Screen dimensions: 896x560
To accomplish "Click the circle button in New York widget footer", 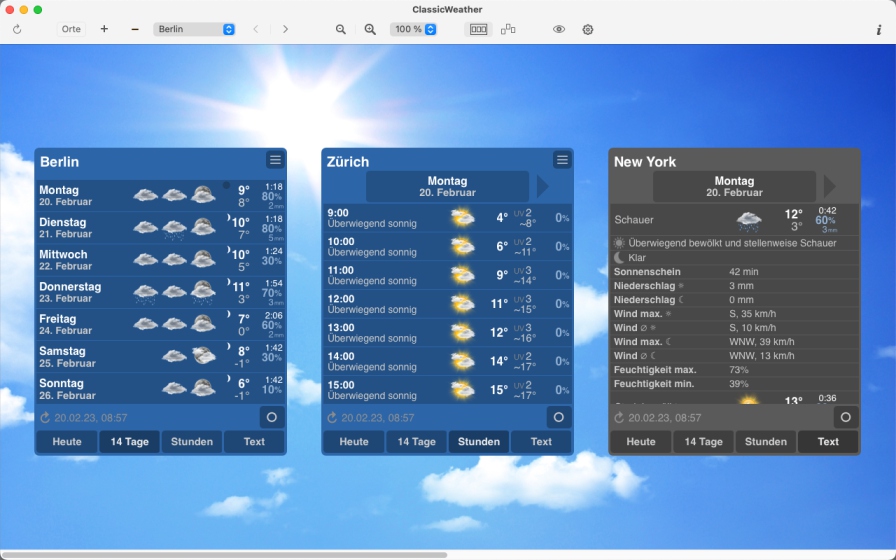I will [846, 417].
